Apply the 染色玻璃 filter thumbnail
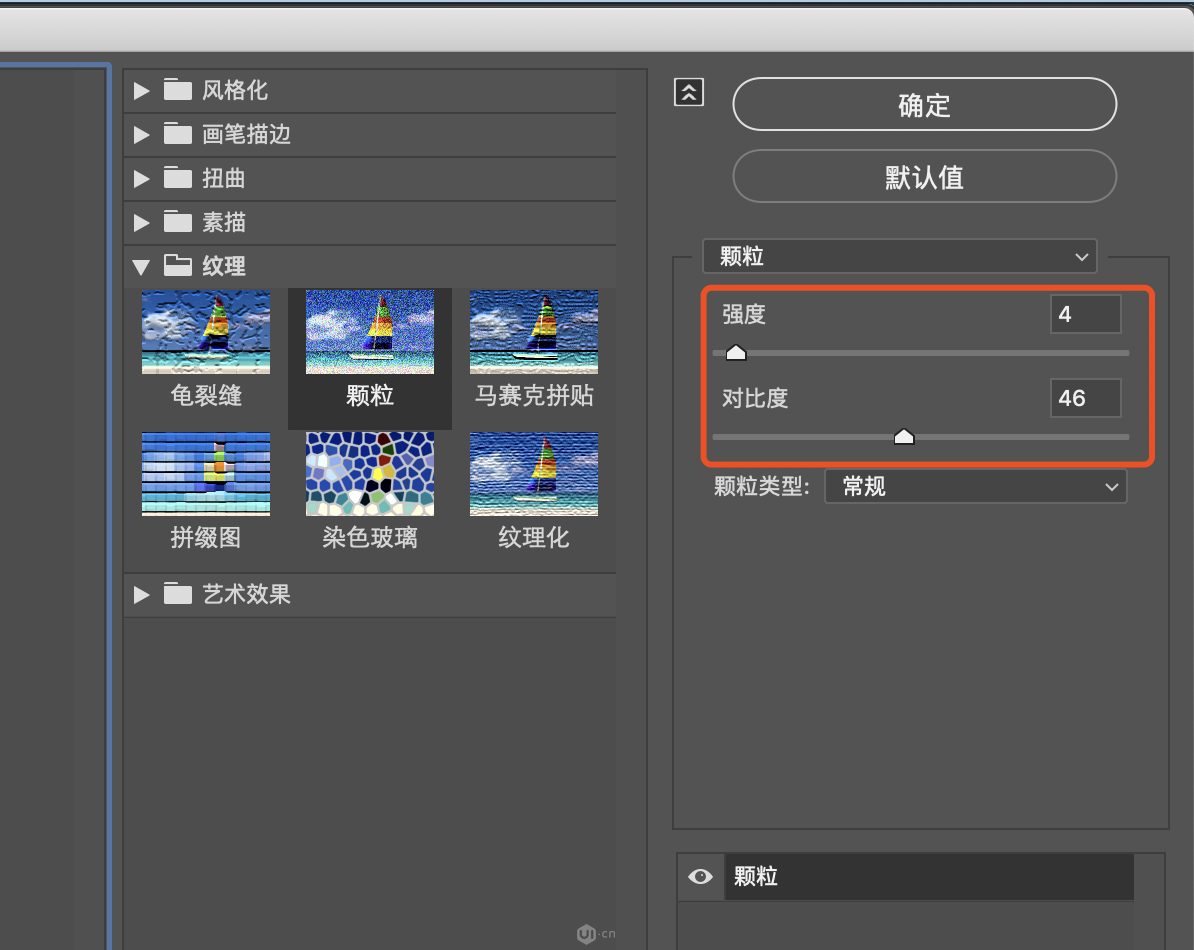The image size is (1194, 950). (370, 474)
